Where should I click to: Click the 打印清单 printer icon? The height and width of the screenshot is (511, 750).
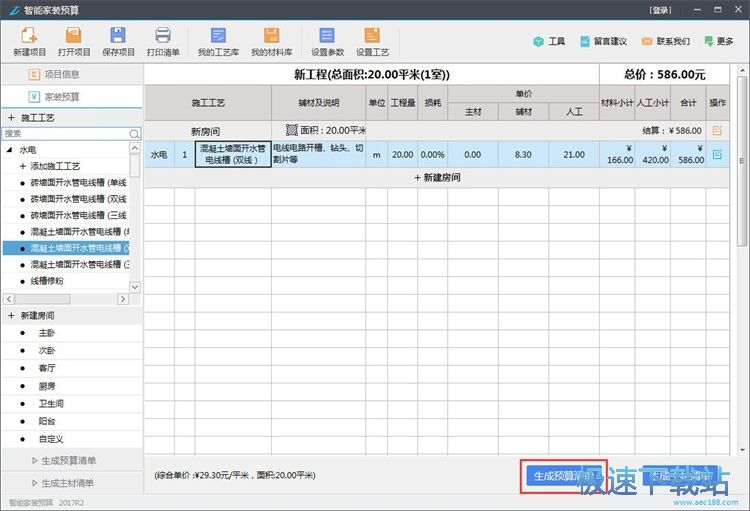pyautogui.click(x=163, y=41)
